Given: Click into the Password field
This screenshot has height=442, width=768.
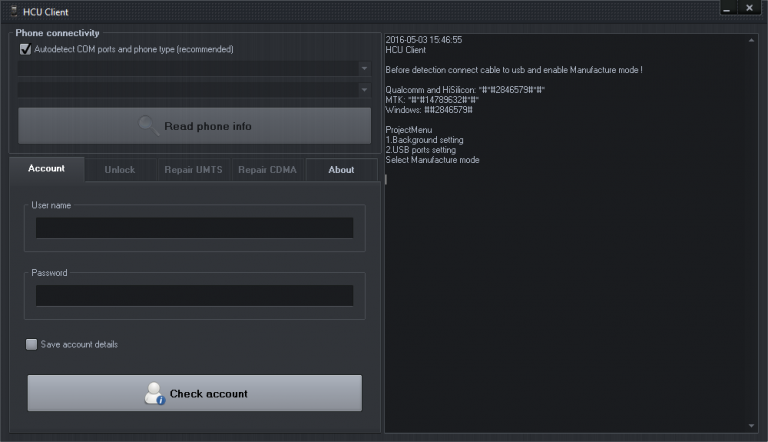Looking at the screenshot, I should pyautogui.click(x=194, y=295).
